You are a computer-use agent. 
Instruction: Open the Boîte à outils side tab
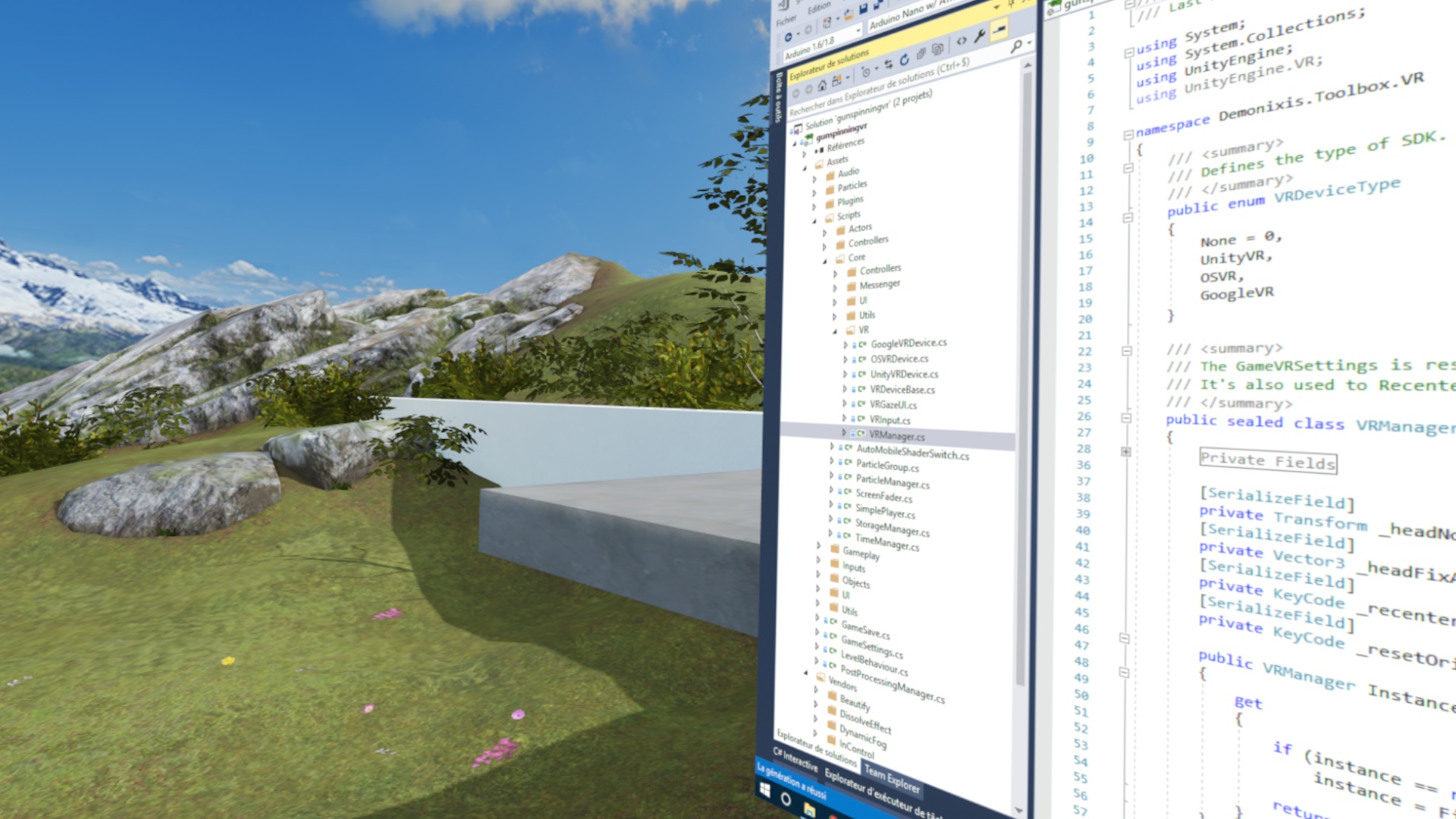pos(777,97)
